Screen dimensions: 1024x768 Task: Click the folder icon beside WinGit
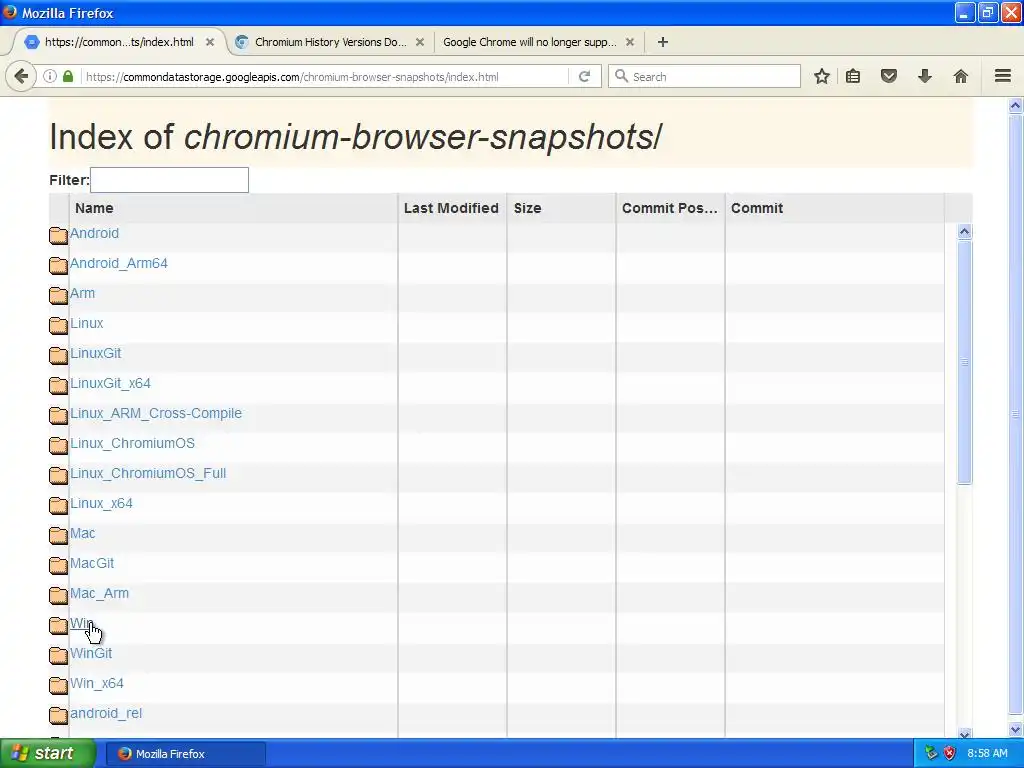[x=58, y=655]
